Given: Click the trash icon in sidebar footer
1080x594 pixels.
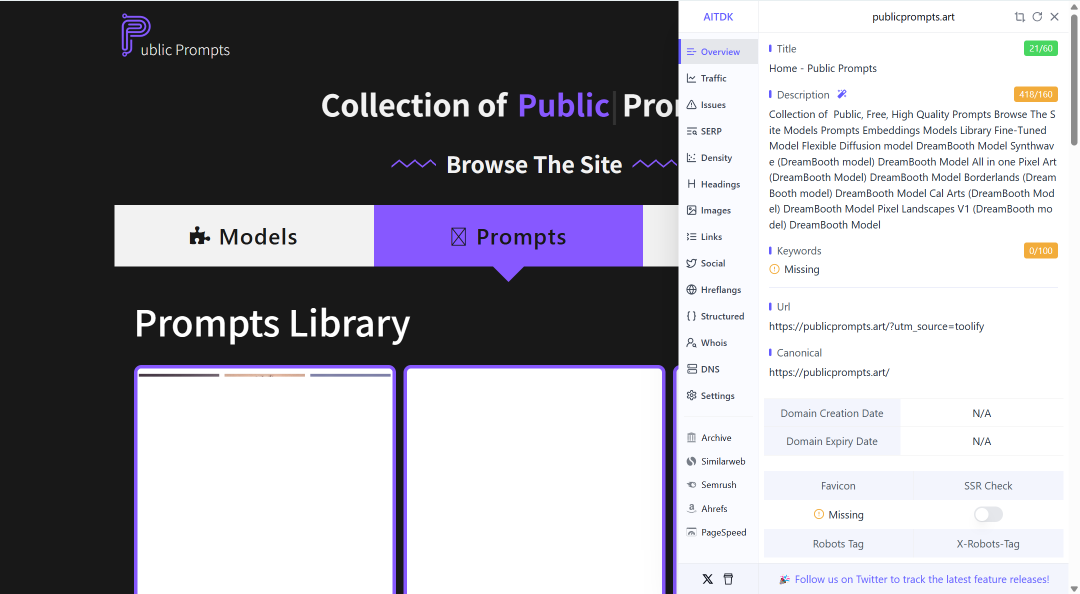Looking at the screenshot, I should coord(728,579).
